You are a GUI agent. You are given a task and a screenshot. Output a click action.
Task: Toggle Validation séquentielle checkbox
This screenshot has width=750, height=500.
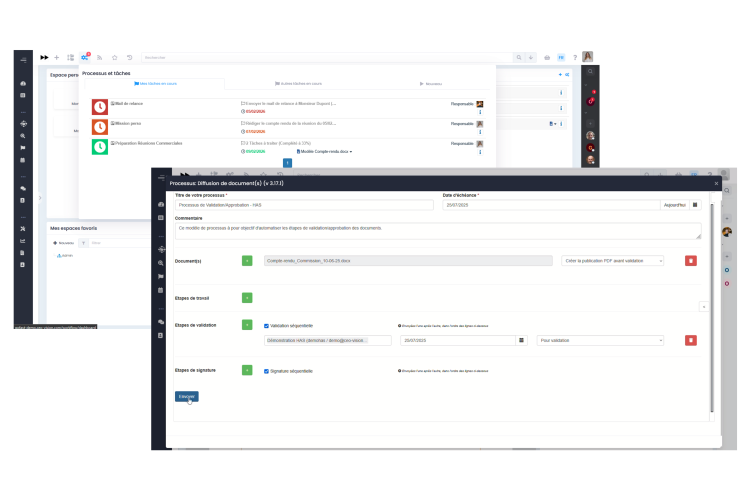click(x=266, y=325)
